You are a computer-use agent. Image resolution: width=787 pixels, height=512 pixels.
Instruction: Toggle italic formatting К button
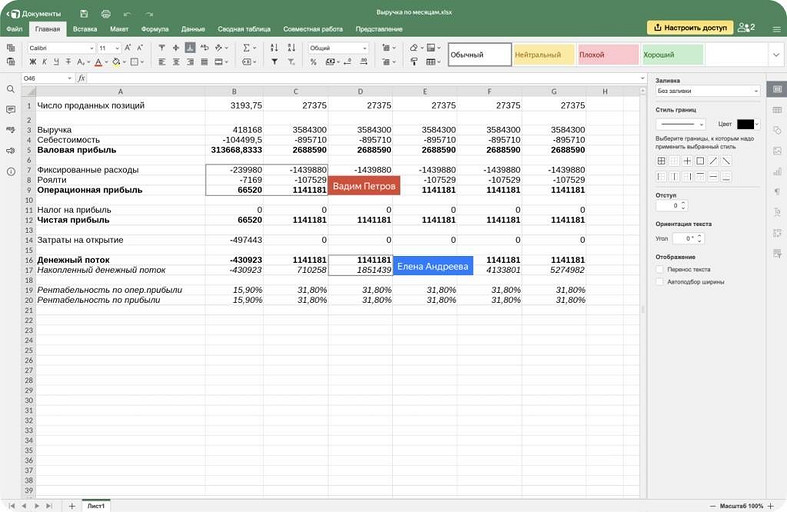[x=45, y=62]
